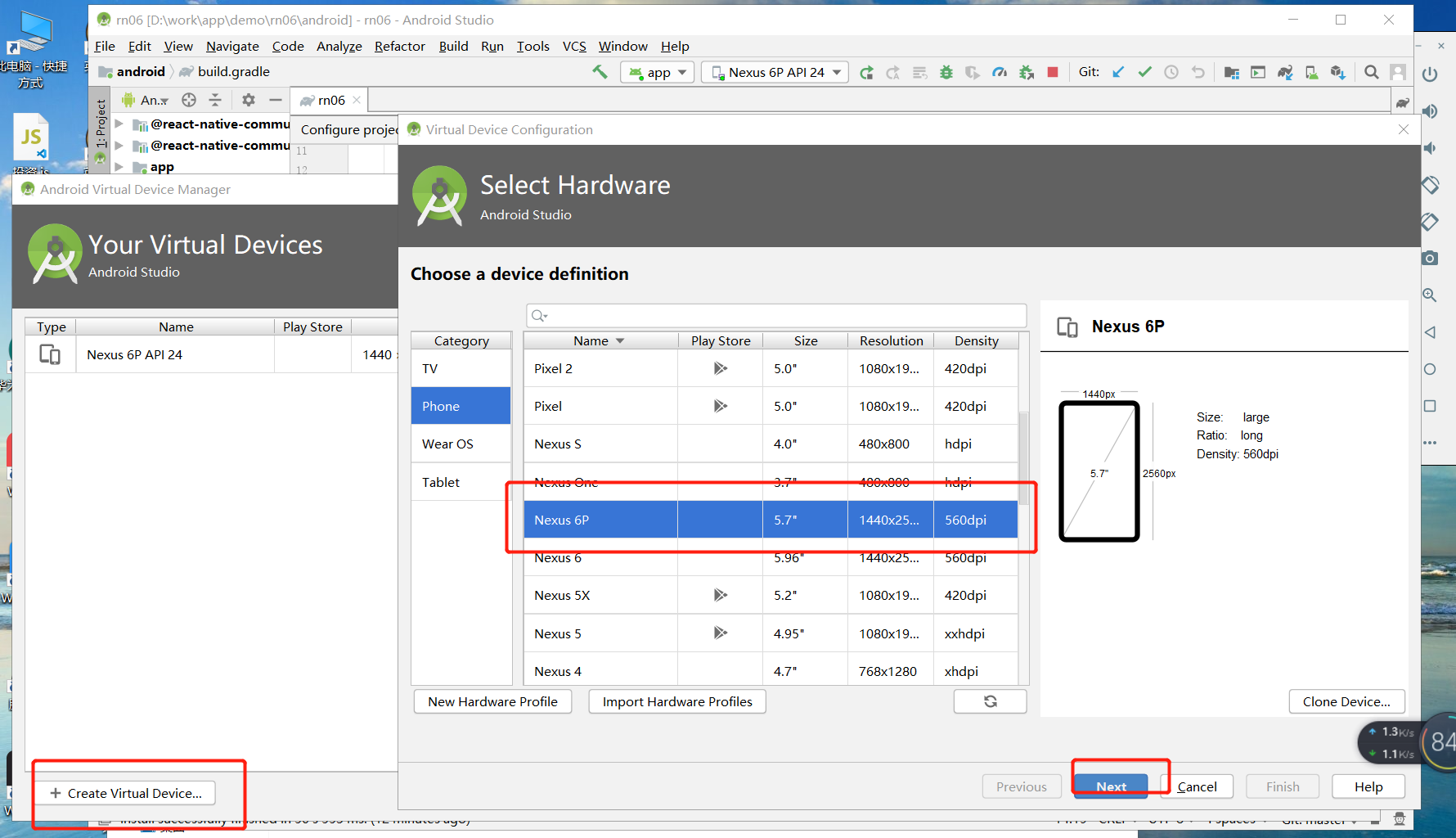The width and height of the screenshot is (1456, 838).
Task: Expand the app folder tree node
Action: click(119, 166)
